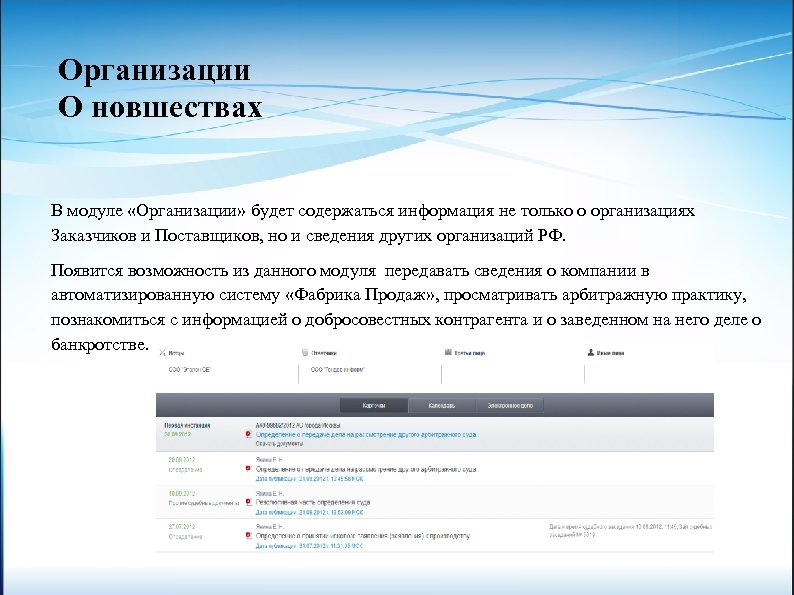This screenshot has height=595, width=794.
Task: Click the plaintiffs (Истцы) crossed-swords icon
Action: point(162,352)
